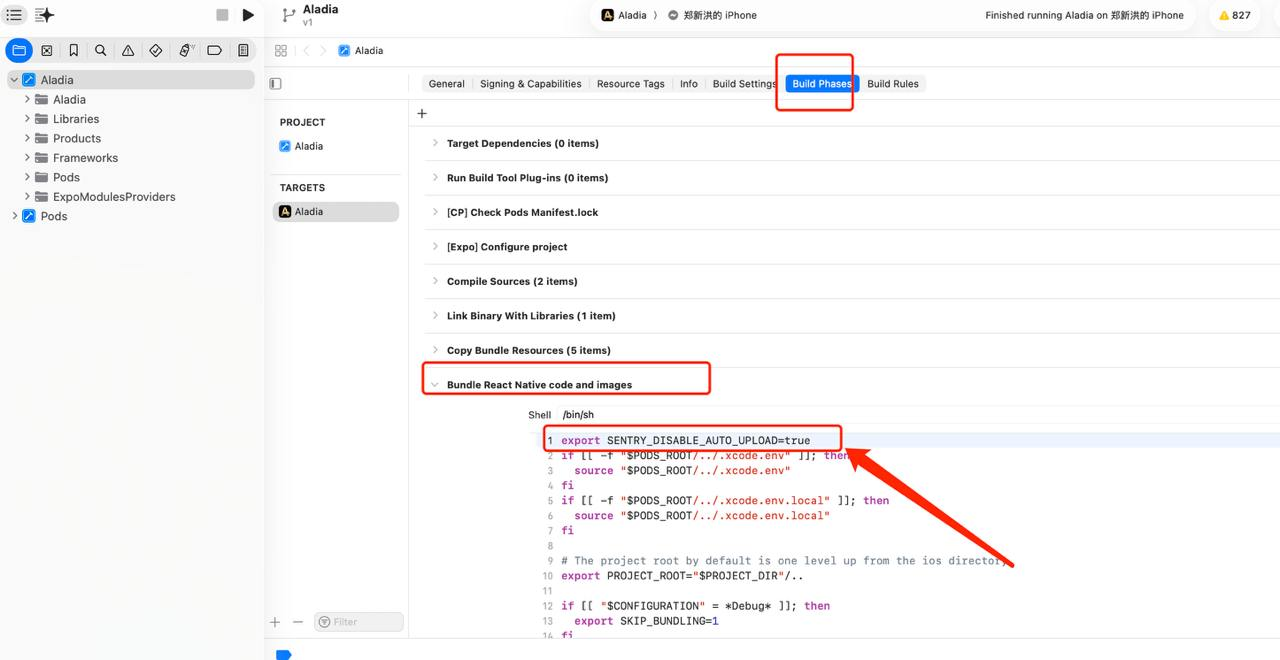The height and width of the screenshot is (660, 1280).
Task: Open the 827 warnings indicator
Action: pos(1234,15)
